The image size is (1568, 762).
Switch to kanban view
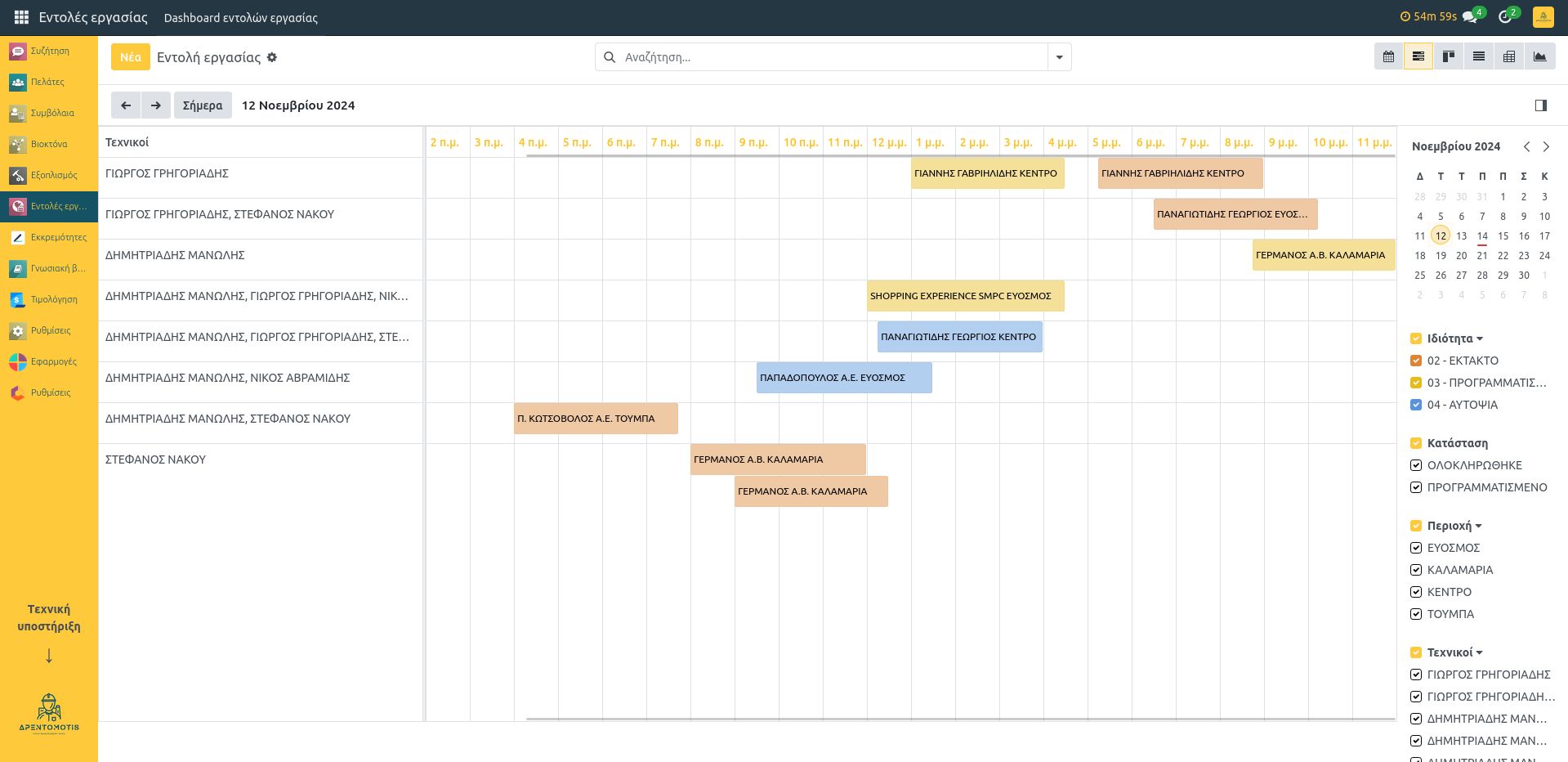point(1449,56)
